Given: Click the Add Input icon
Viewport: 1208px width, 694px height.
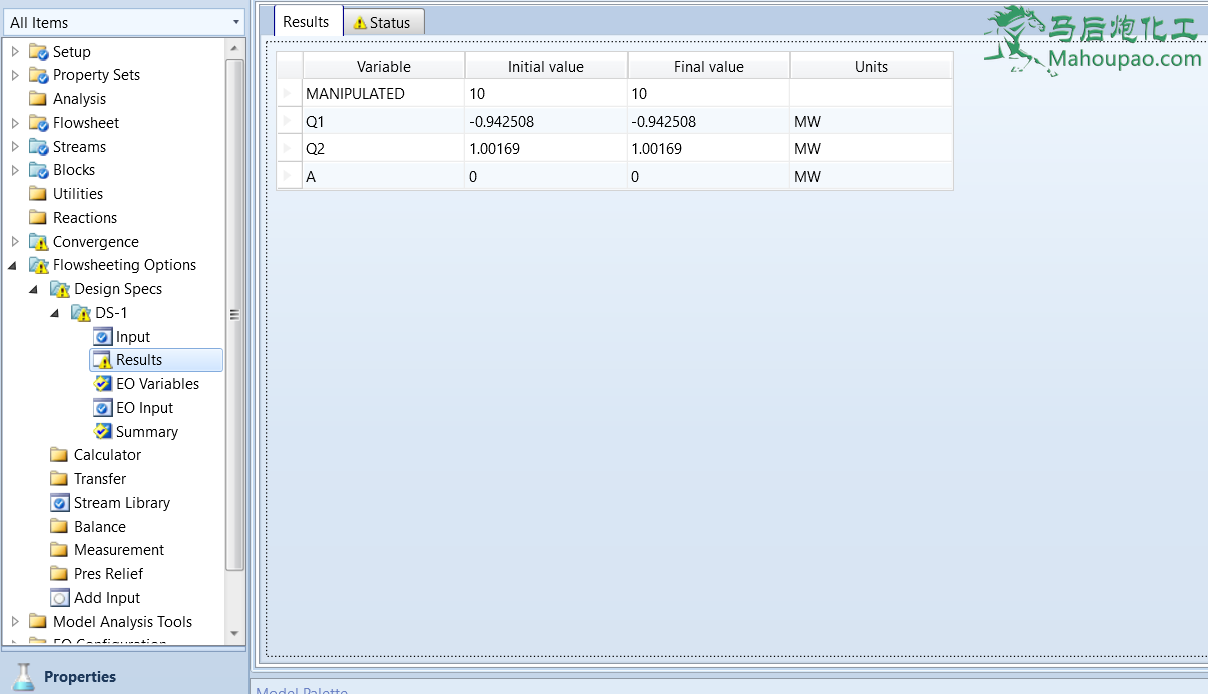Looking at the screenshot, I should coord(60,598).
